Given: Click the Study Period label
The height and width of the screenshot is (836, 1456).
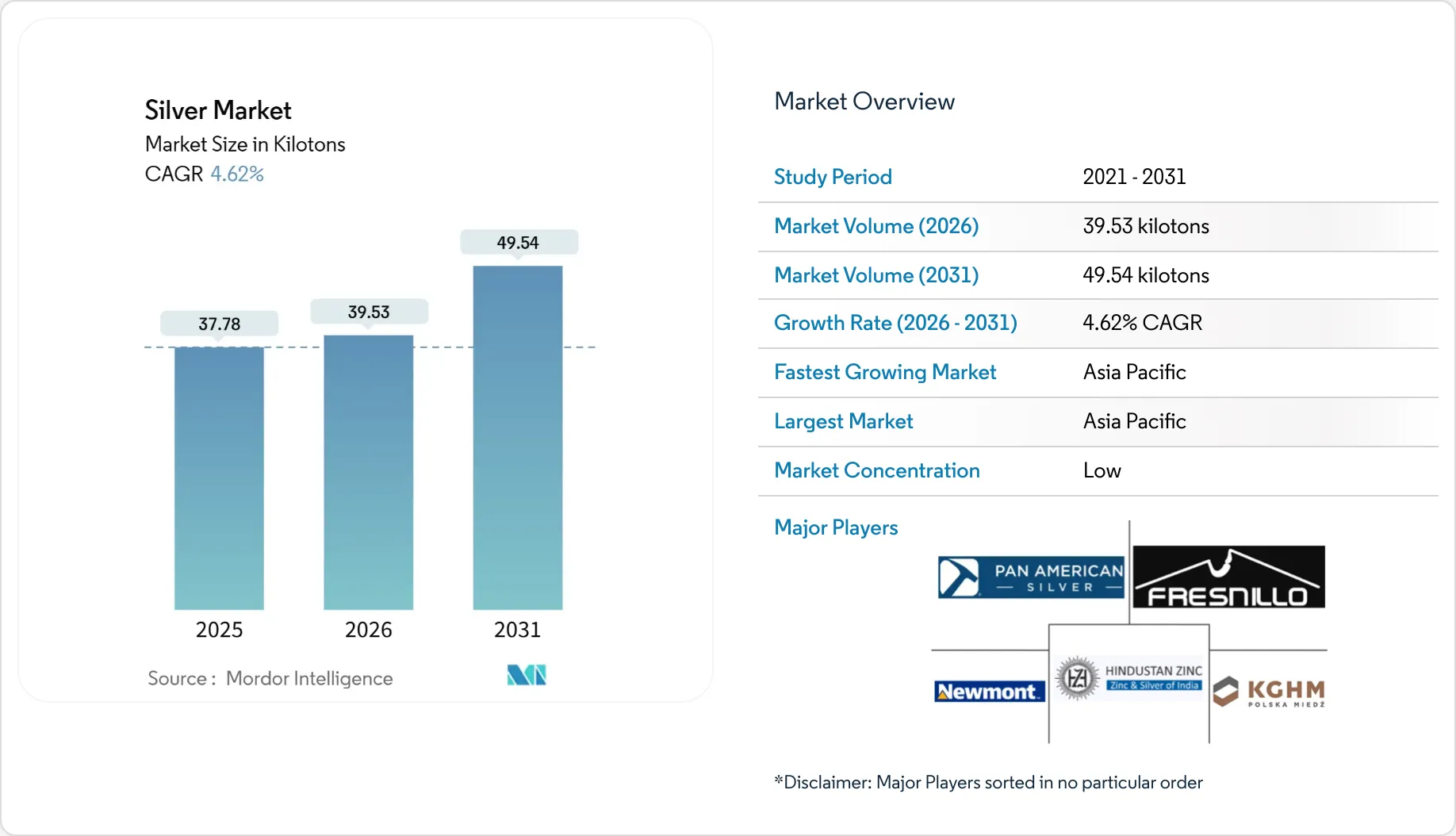Looking at the screenshot, I should (x=833, y=177).
